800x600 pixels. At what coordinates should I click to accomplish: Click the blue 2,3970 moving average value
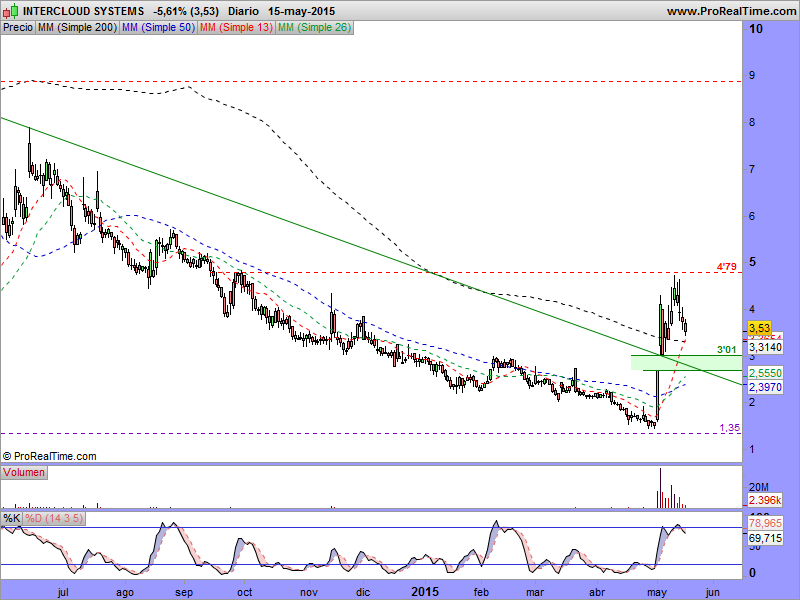pyautogui.click(x=765, y=387)
